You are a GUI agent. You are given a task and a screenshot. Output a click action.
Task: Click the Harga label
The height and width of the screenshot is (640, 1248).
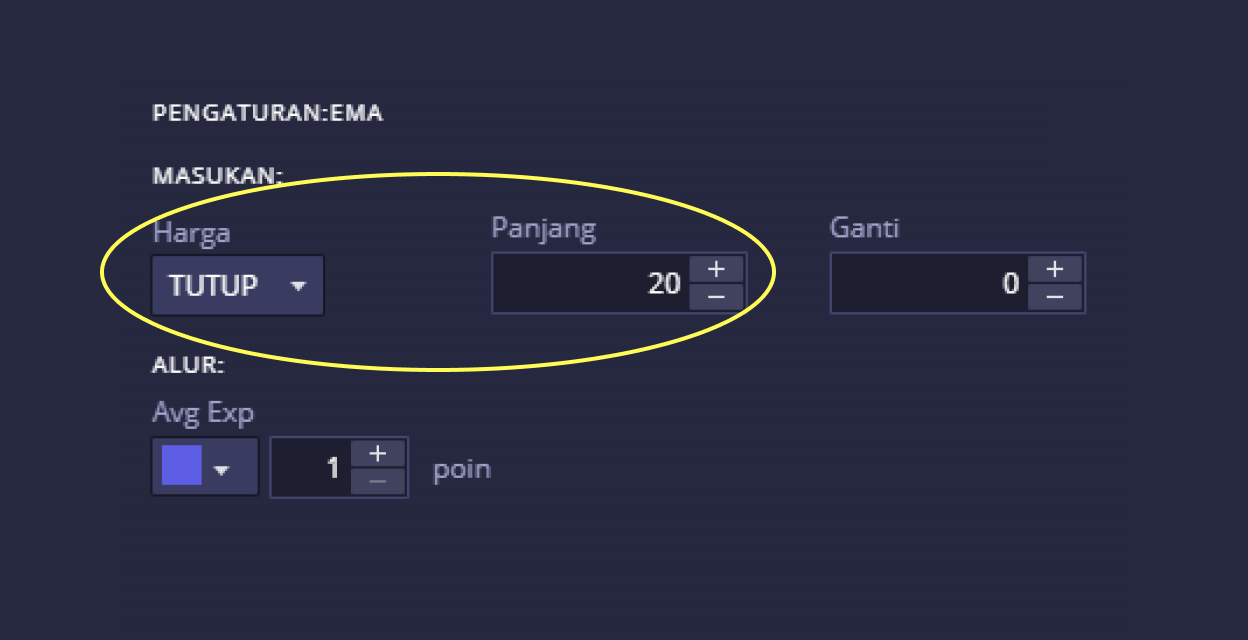point(191,233)
